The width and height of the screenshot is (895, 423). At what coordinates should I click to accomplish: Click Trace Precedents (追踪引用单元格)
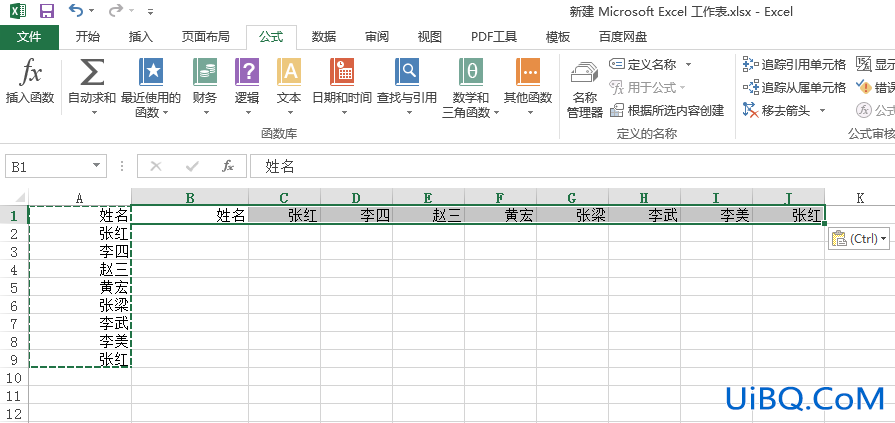pos(794,64)
